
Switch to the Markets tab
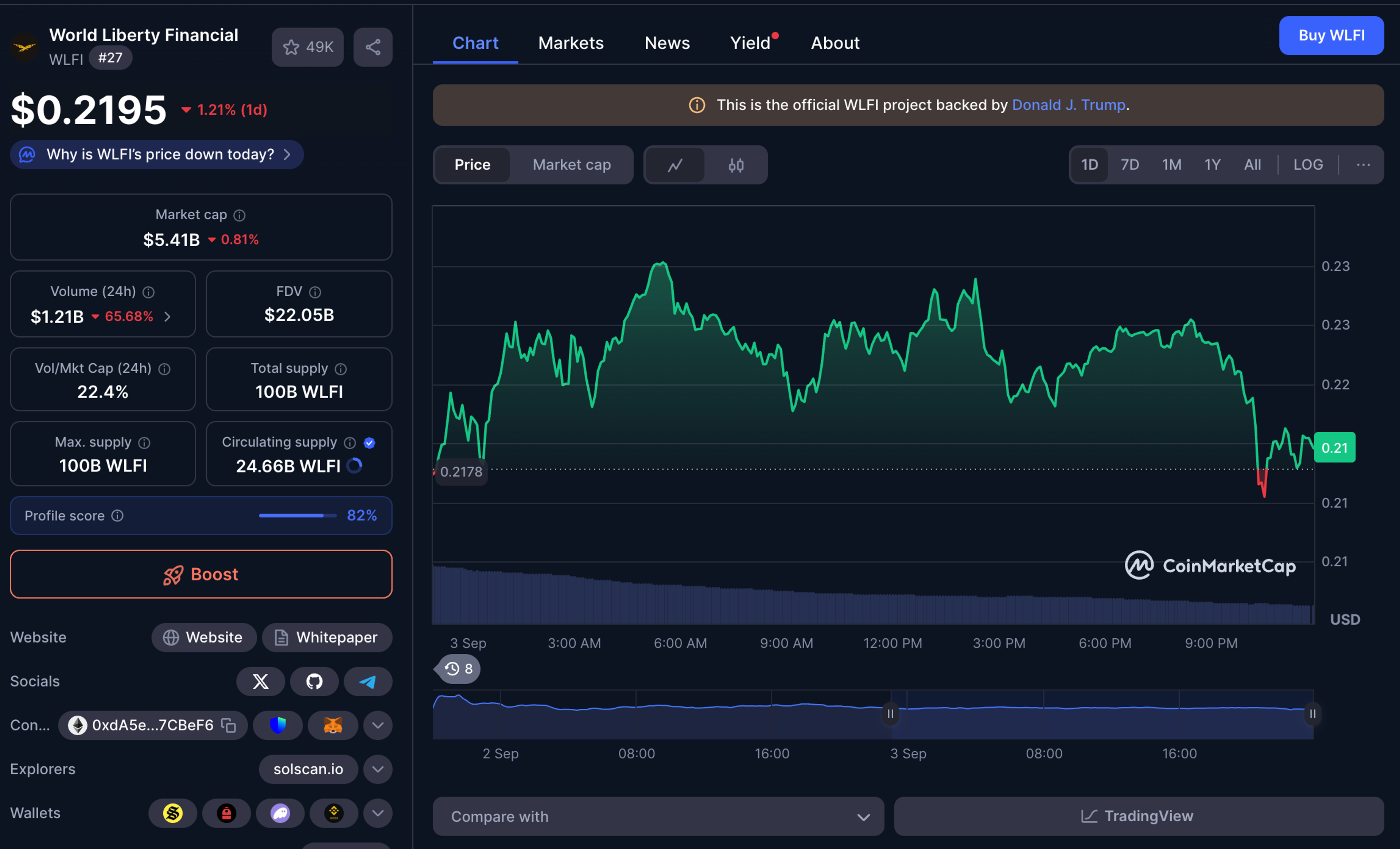pyautogui.click(x=571, y=43)
